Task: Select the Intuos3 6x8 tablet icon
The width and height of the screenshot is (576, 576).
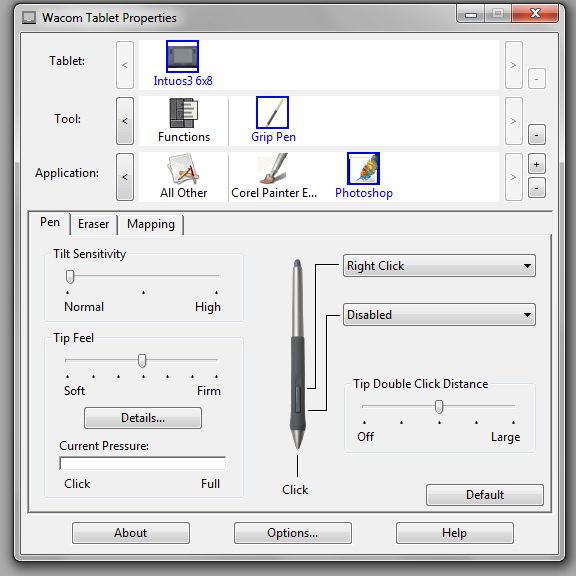Action: (182, 56)
